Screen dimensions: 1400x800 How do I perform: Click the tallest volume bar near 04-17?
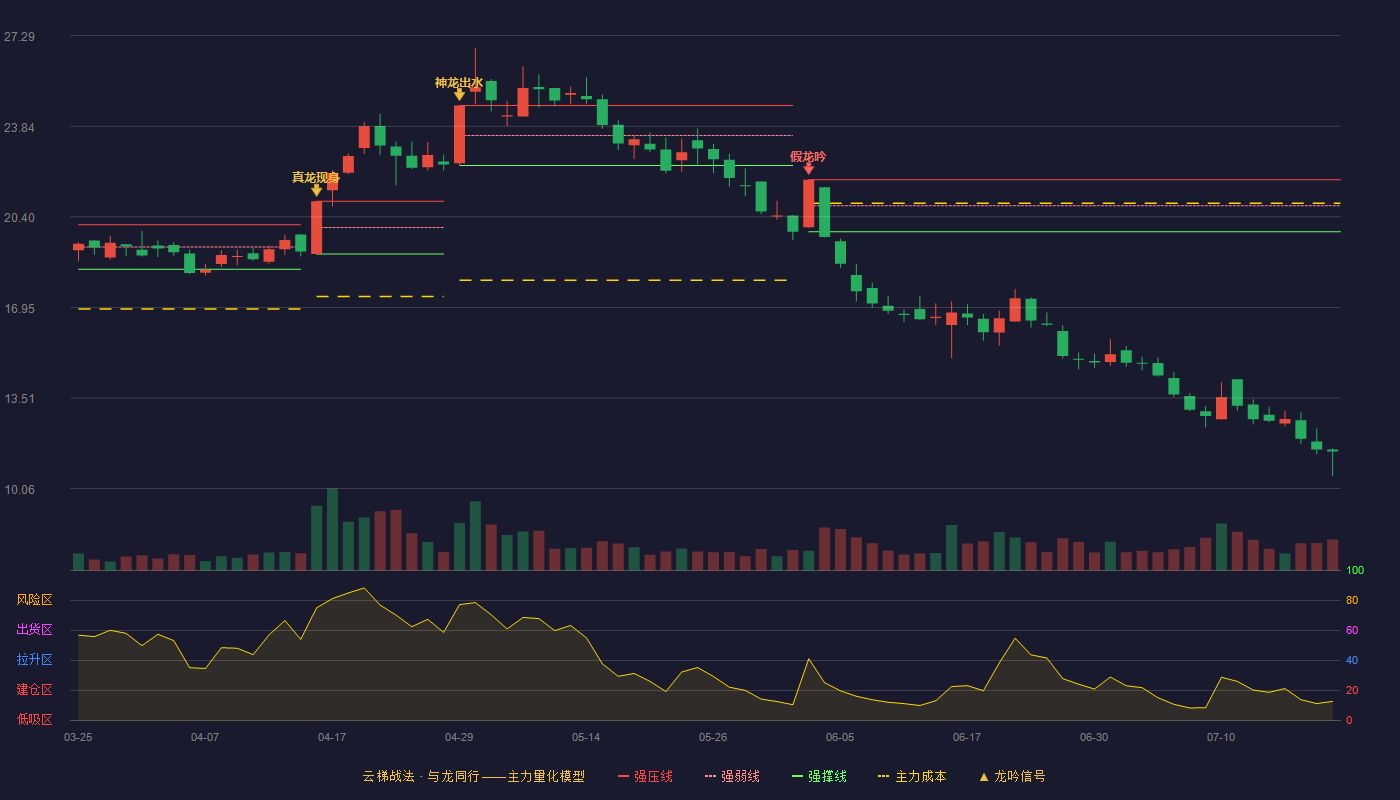332,529
